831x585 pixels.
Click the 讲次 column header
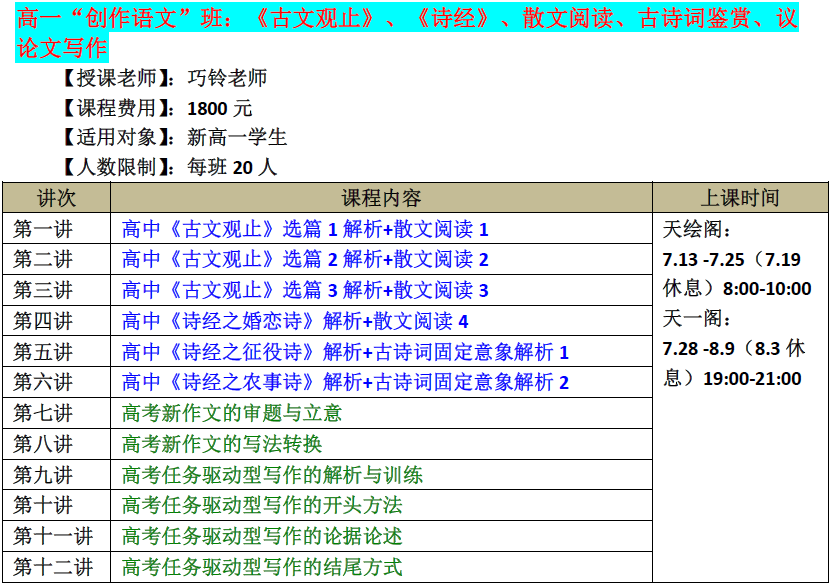(57, 197)
